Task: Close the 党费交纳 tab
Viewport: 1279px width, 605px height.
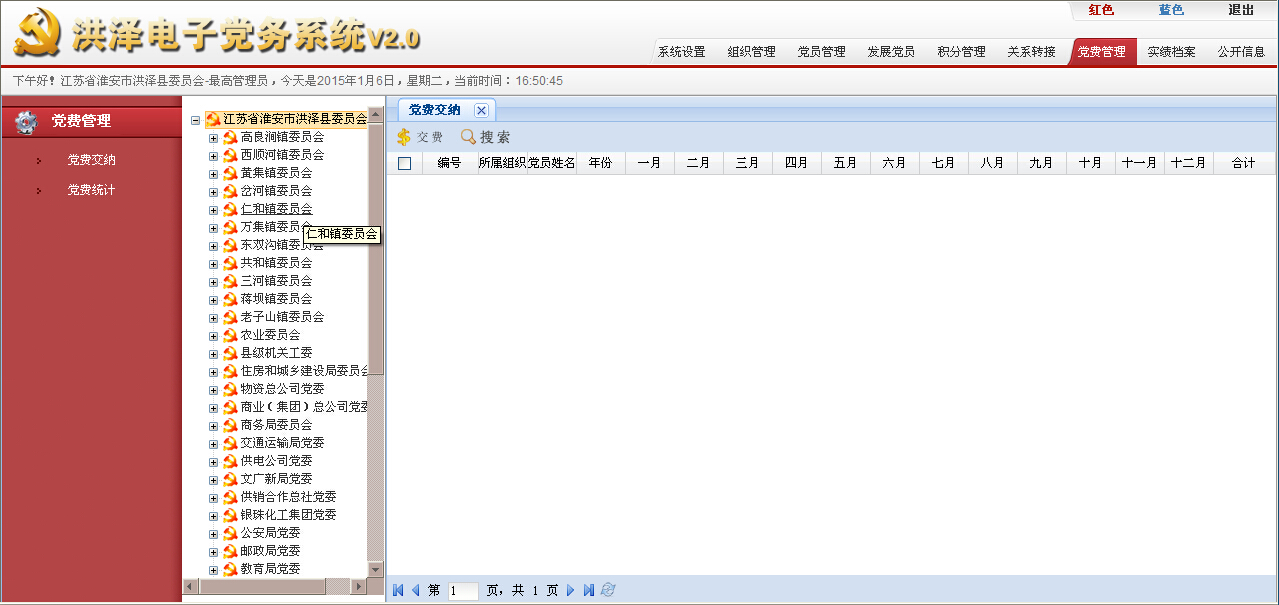Action: click(x=481, y=110)
